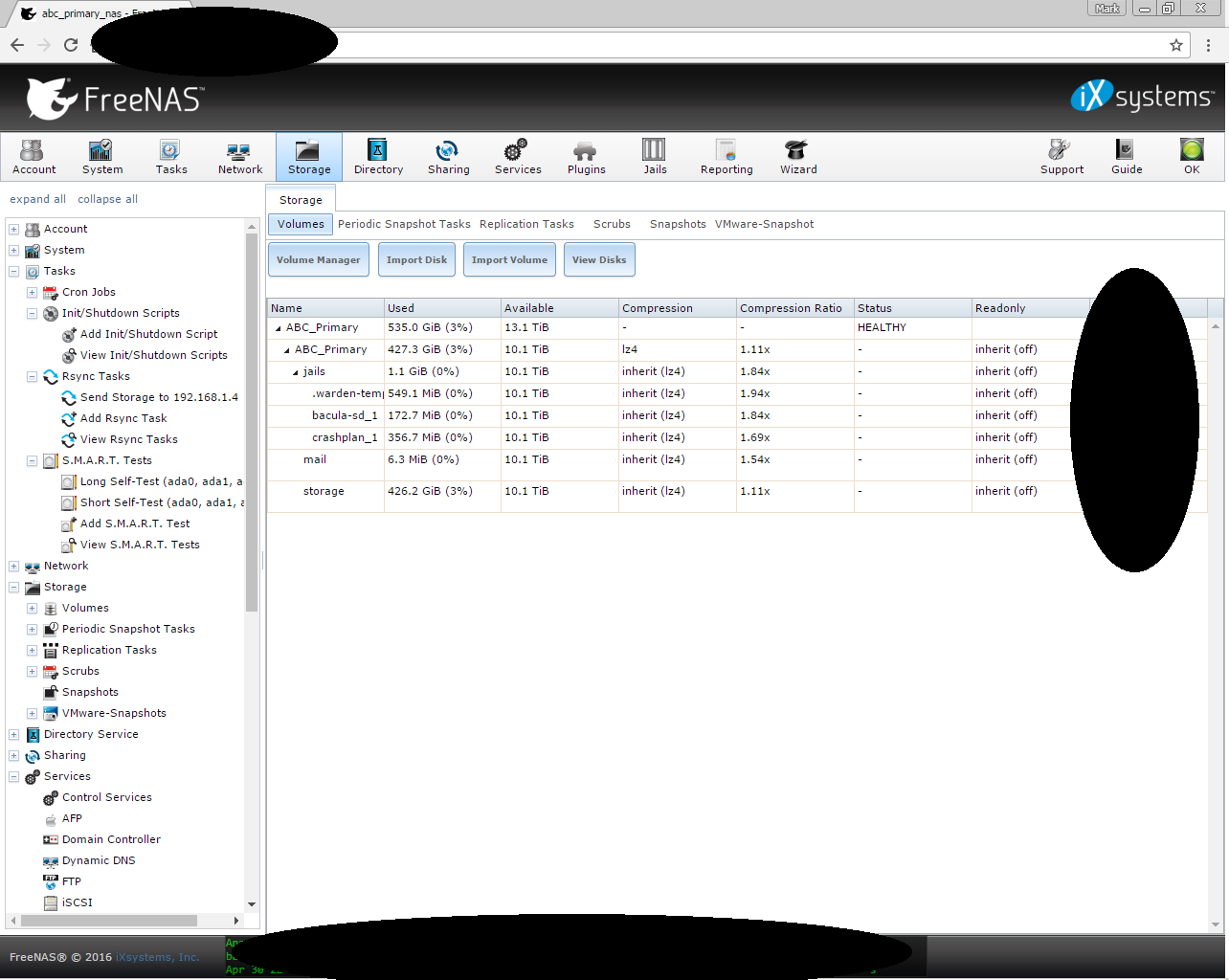Switch to the Scrubs tab
The width and height of the screenshot is (1229, 980).
tap(612, 224)
